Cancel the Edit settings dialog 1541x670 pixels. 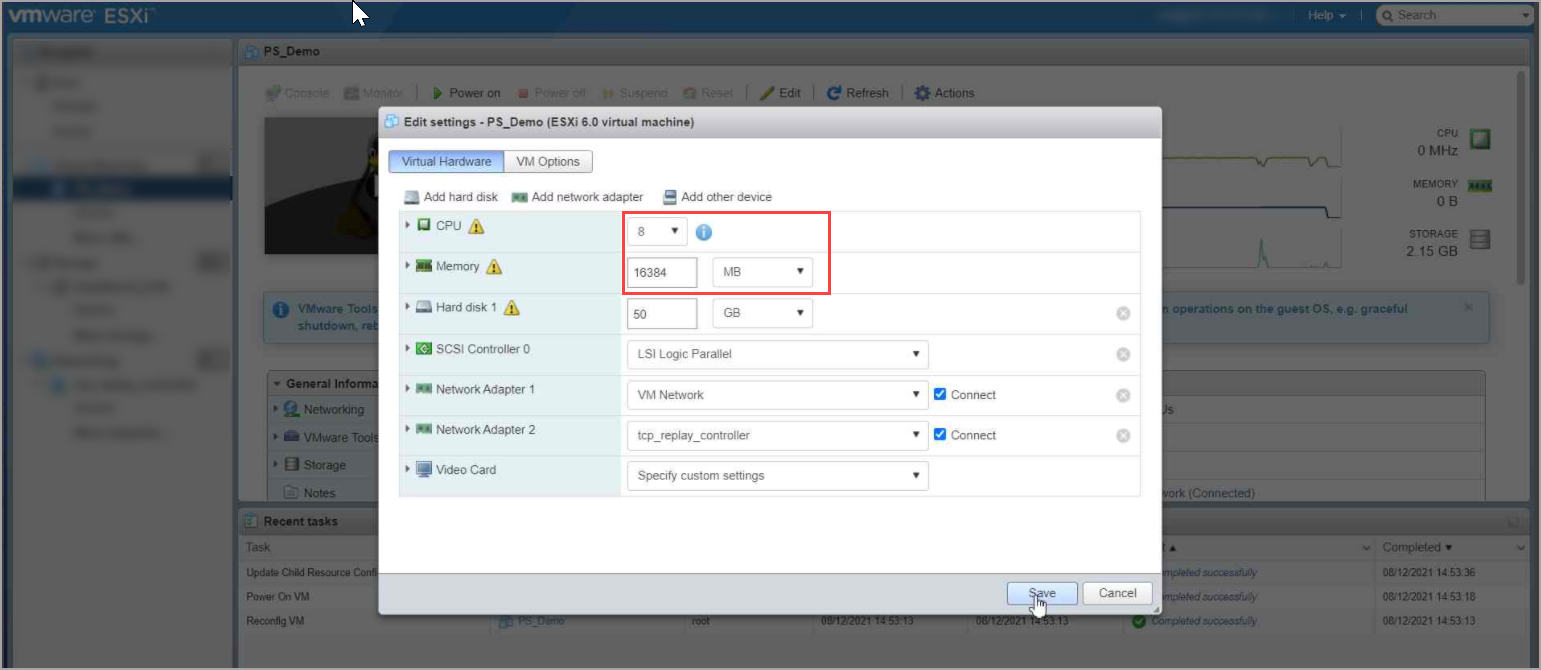click(1117, 593)
